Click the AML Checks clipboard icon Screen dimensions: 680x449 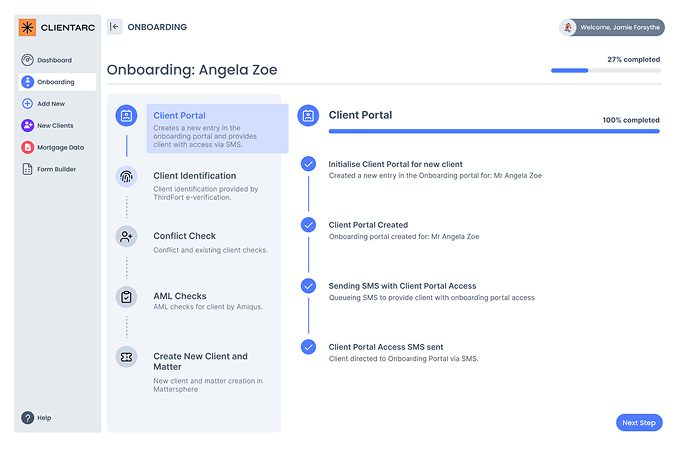(x=126, y=297)
